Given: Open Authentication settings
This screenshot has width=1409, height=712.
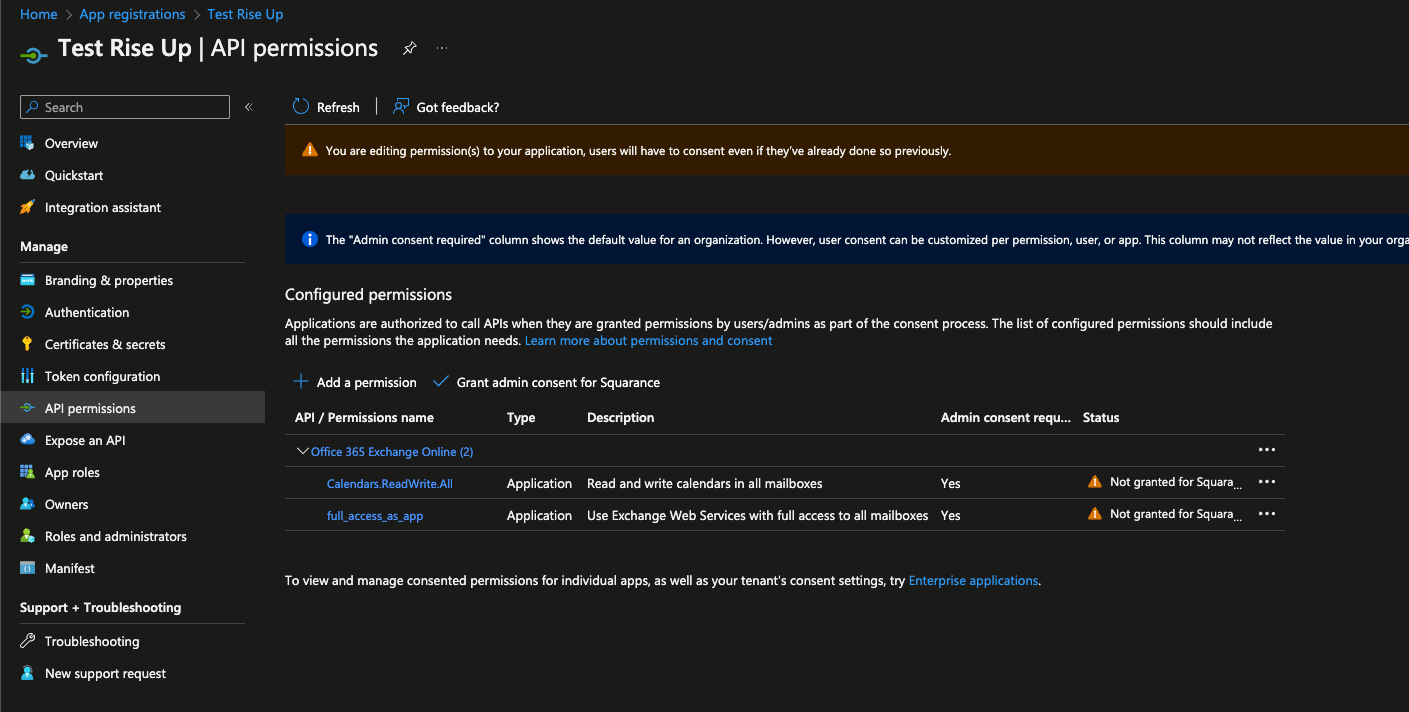Looking at the screenshot, I should point(87,312).
